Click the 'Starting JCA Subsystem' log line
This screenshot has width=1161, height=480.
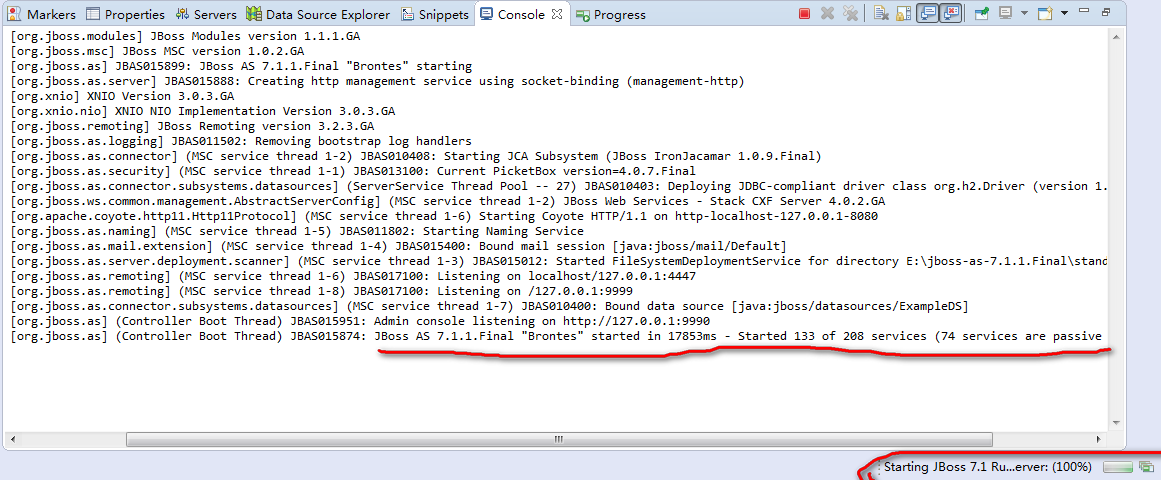416,156
